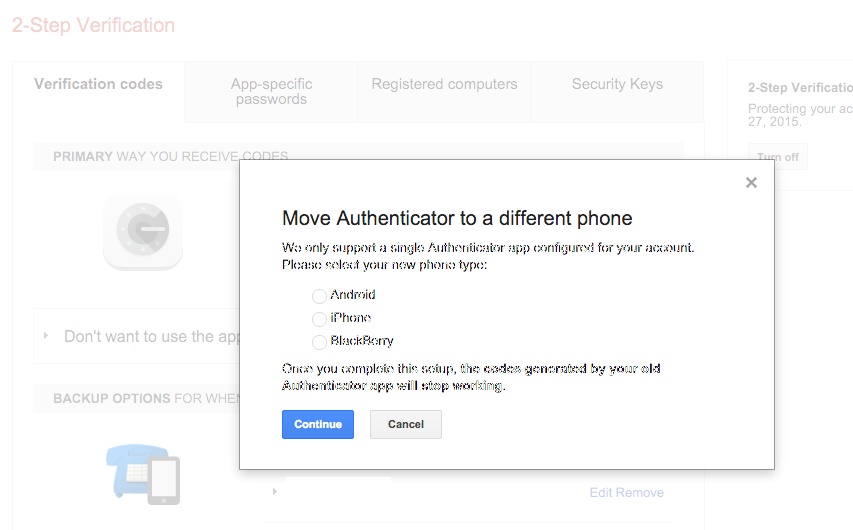The height and width of the screenshot is (530, 853).
Task: Select the BlackBerry radio button
Action: pos(319,342)
